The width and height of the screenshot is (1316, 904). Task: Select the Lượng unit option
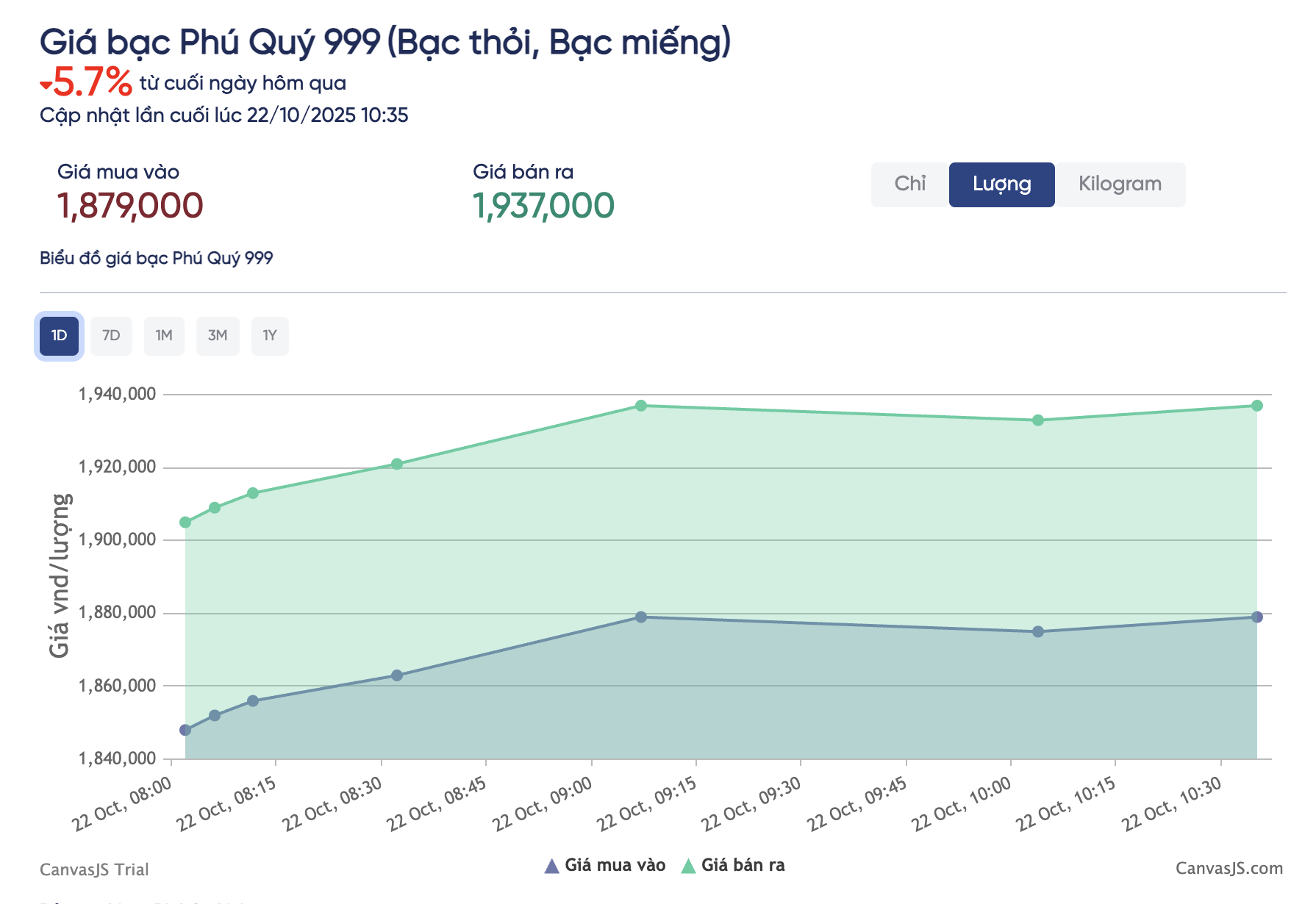coord(1001,184)
